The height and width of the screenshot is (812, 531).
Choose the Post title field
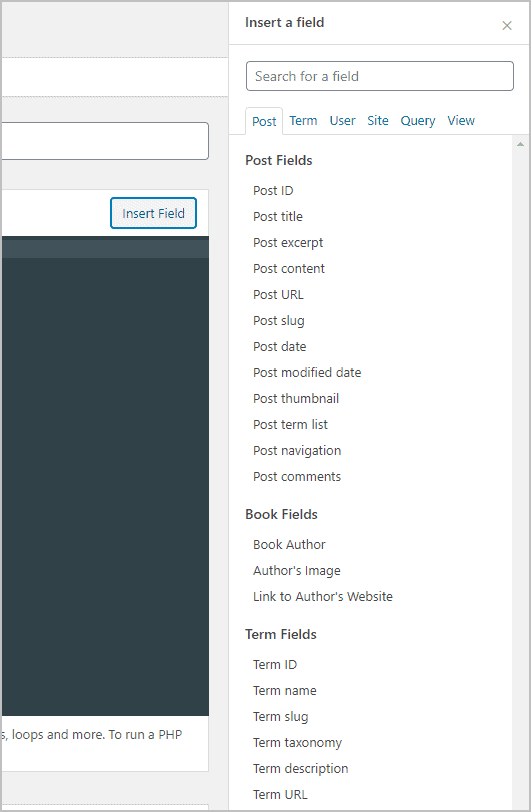click(278, 216)
